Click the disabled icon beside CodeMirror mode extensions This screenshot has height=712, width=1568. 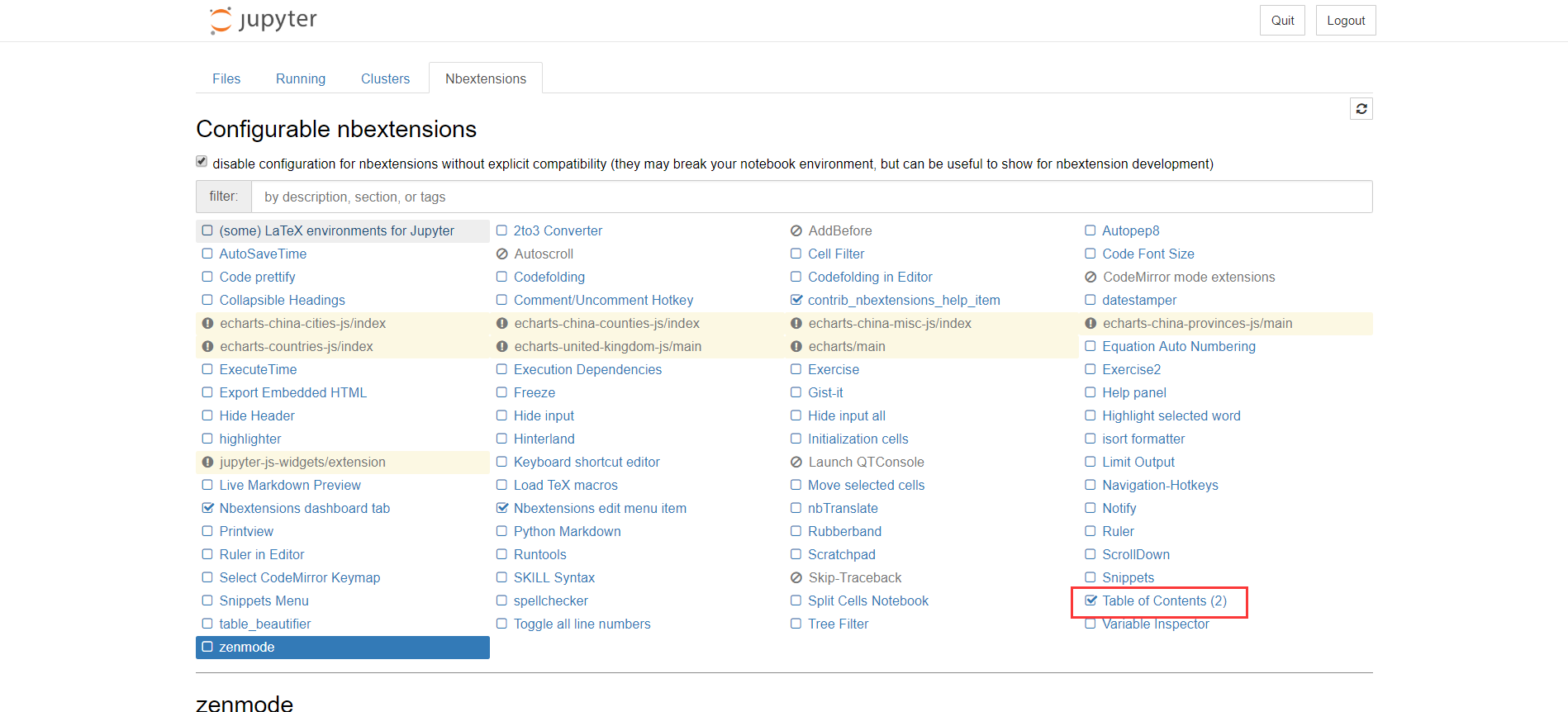coord(1090,278)
